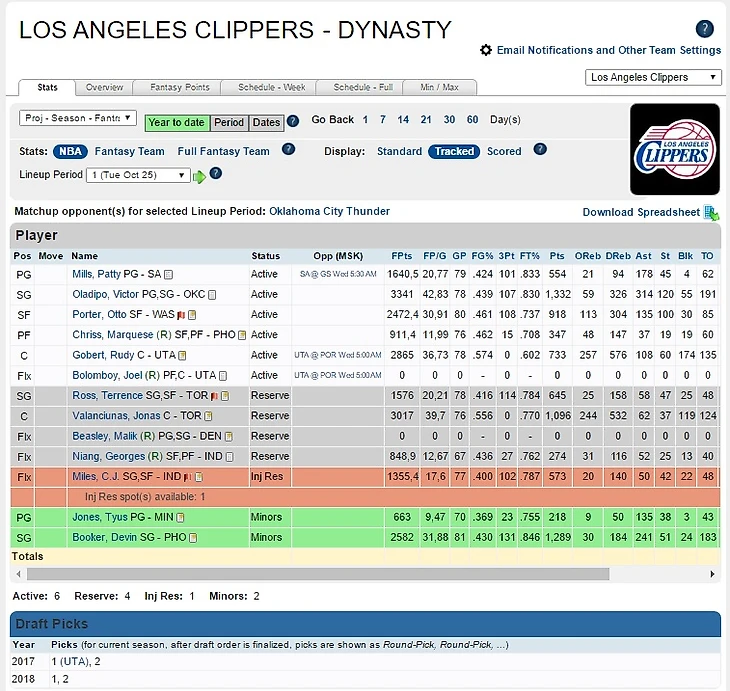730x691 pixels.
Task: Open the note icon beside Rudy Gobert
Action: [x=182, y=356]
